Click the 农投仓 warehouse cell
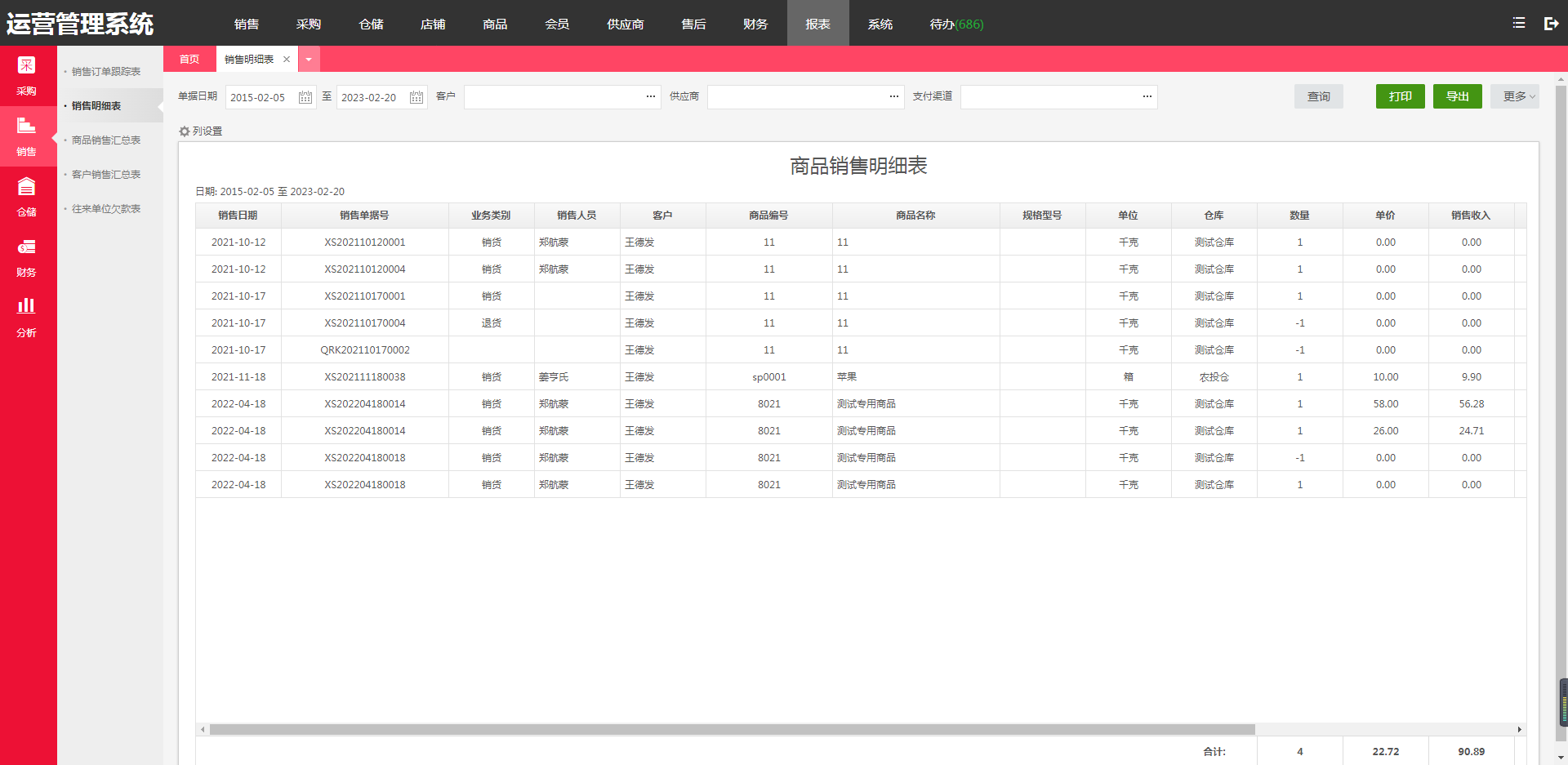 [x=1214, y=377]
